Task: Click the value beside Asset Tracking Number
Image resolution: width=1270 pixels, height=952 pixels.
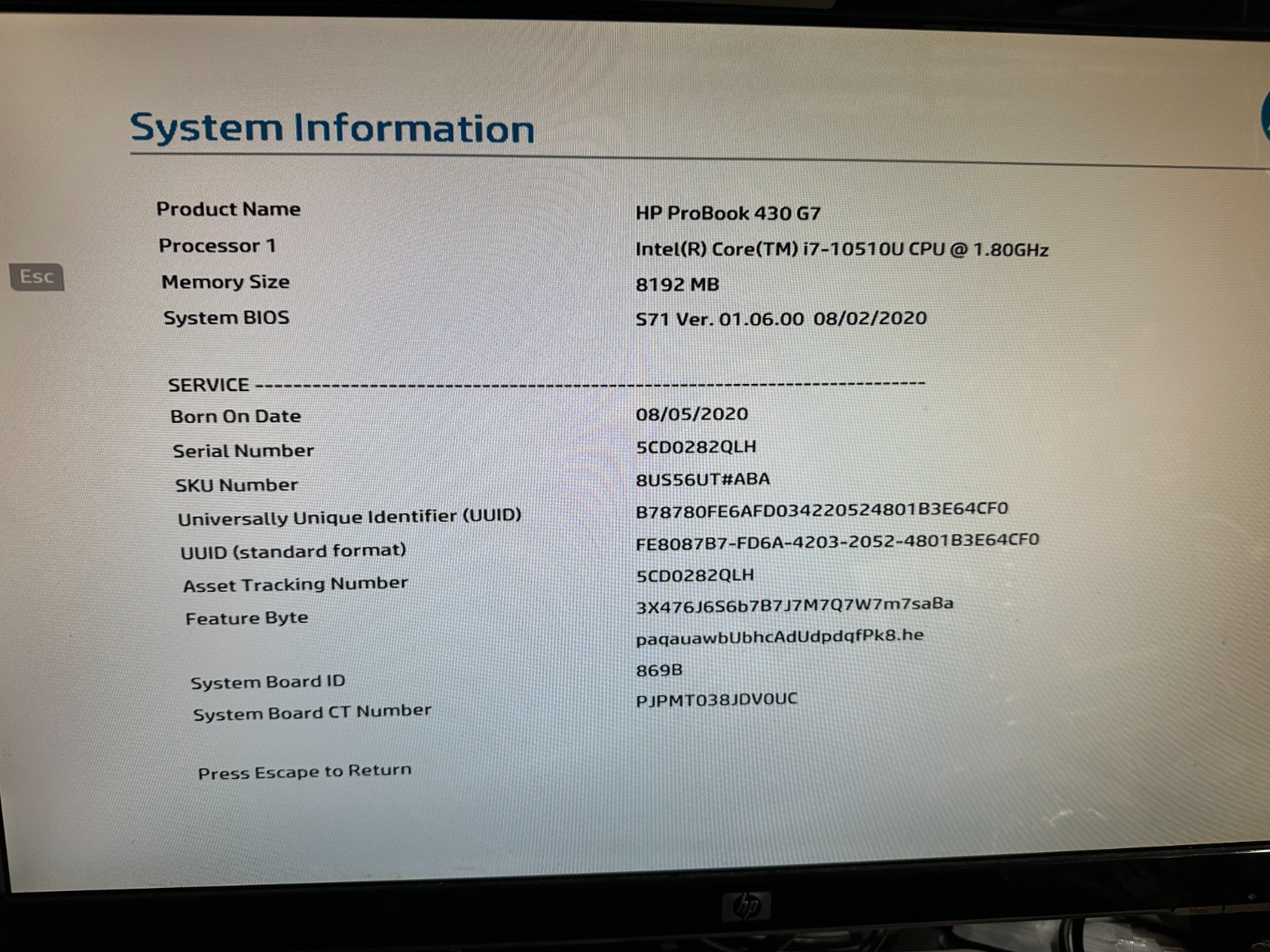Action: tap(695, 575)
